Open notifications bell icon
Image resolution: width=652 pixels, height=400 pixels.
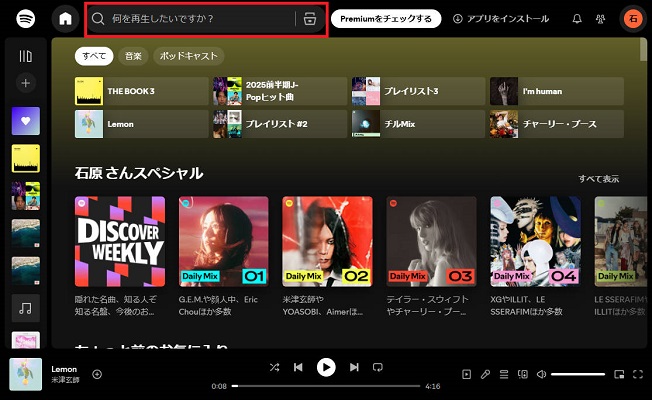click(577, 19)
